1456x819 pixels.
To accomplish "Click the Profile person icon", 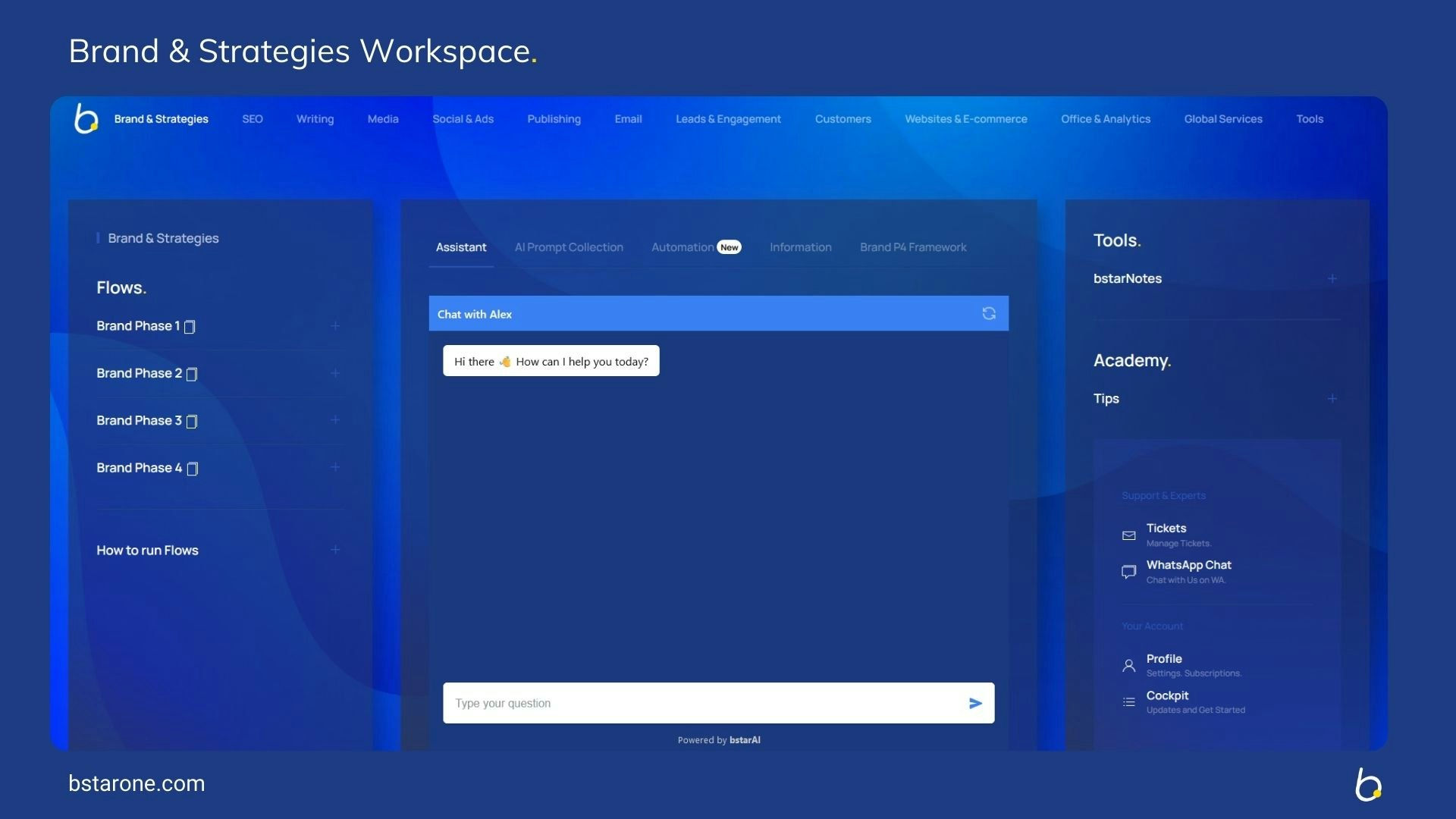I will click(1128, 666).
